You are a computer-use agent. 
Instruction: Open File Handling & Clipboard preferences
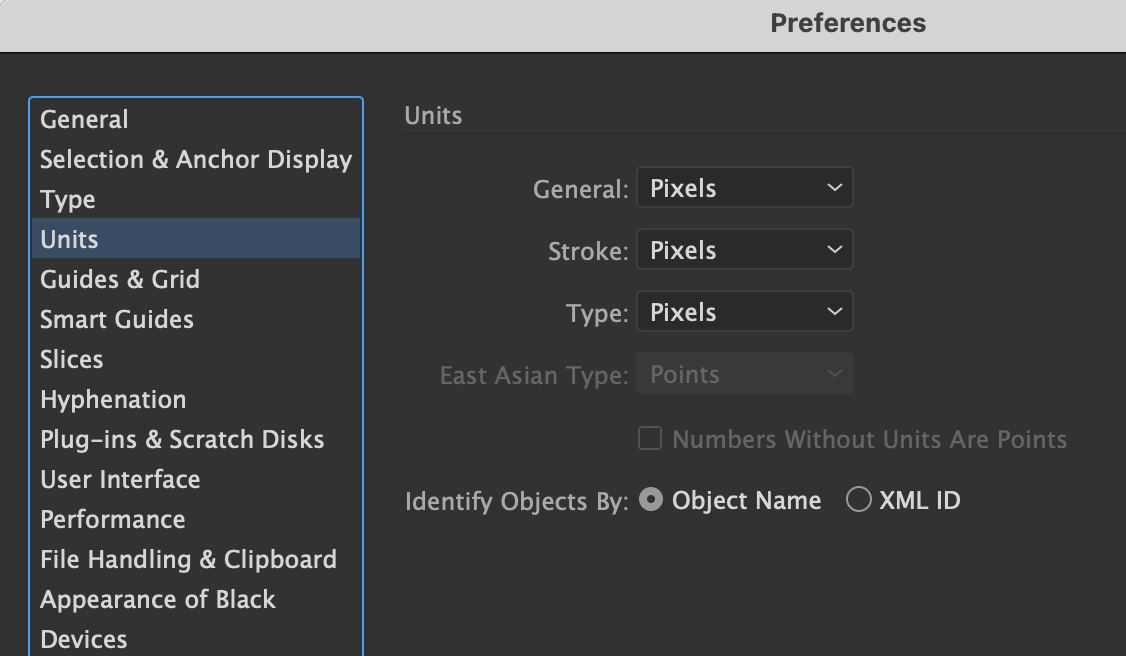[195, 560]
